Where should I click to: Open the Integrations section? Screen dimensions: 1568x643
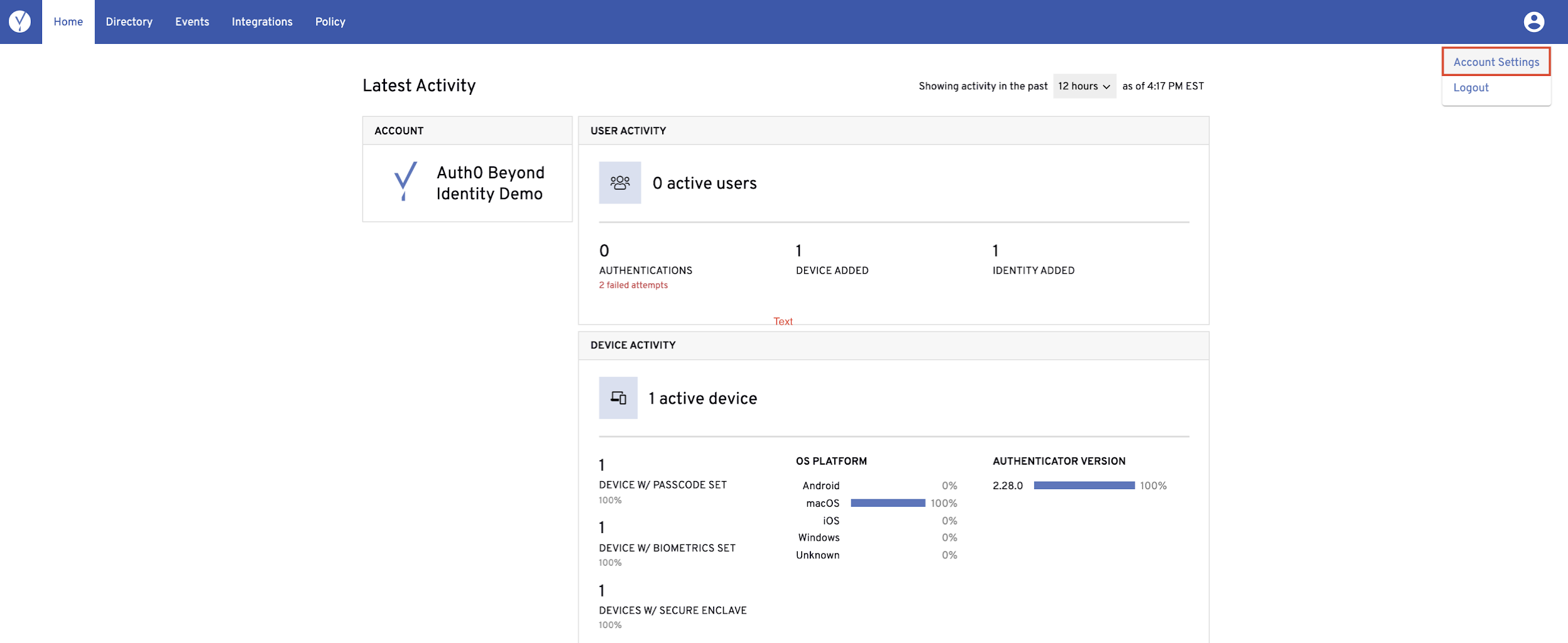tap(262, 21)
